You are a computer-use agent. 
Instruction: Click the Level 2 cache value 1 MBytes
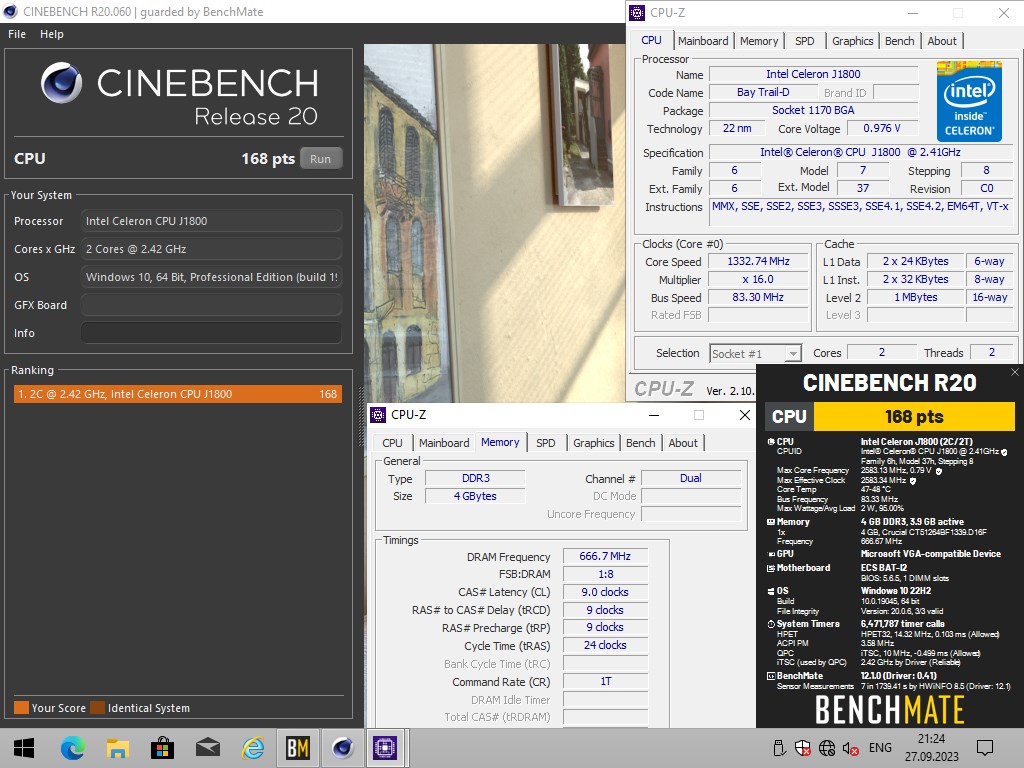[916, 297]
